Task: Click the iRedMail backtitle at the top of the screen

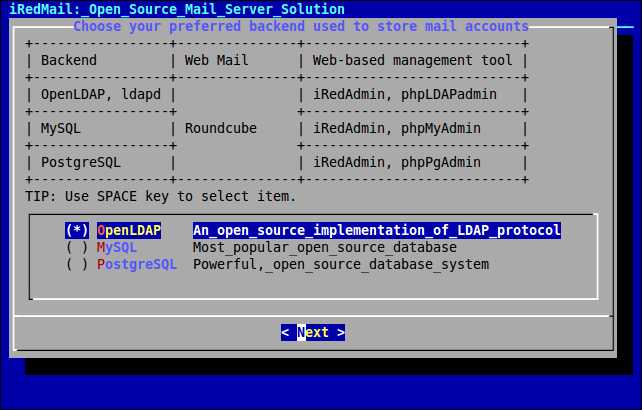Action: pos(177,9)
